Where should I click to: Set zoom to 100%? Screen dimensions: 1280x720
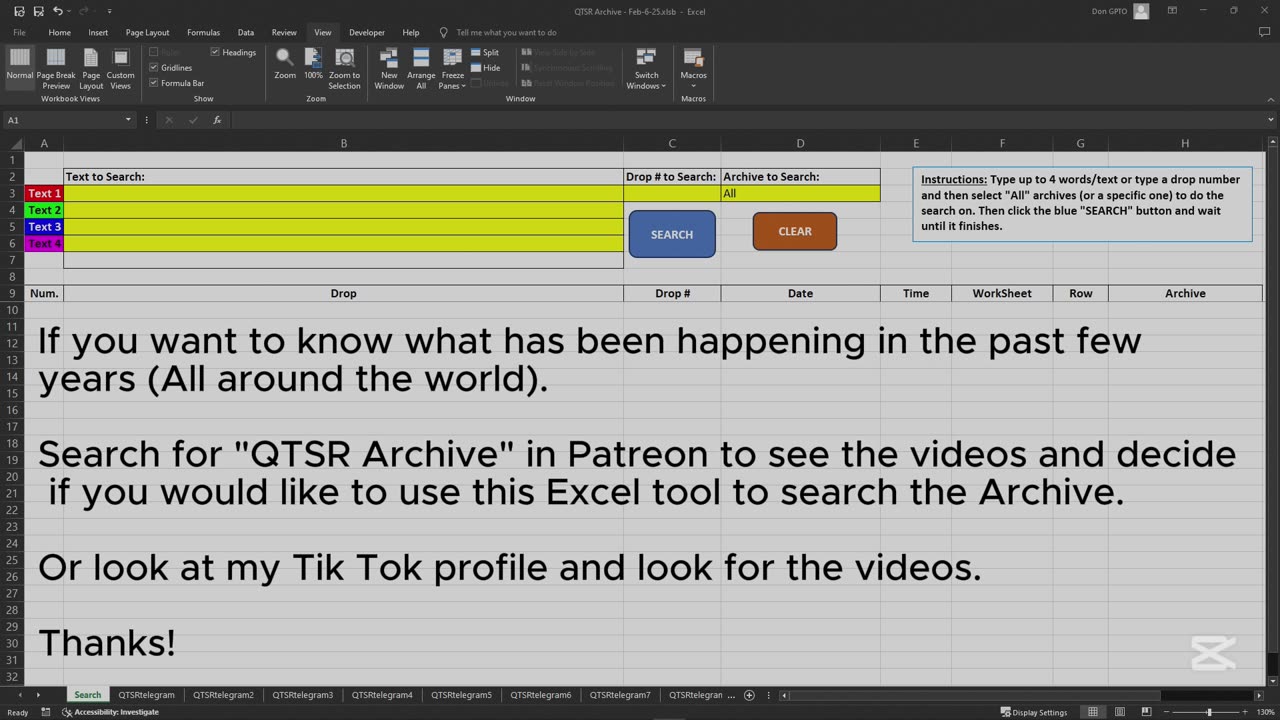[x=313, y=66]
